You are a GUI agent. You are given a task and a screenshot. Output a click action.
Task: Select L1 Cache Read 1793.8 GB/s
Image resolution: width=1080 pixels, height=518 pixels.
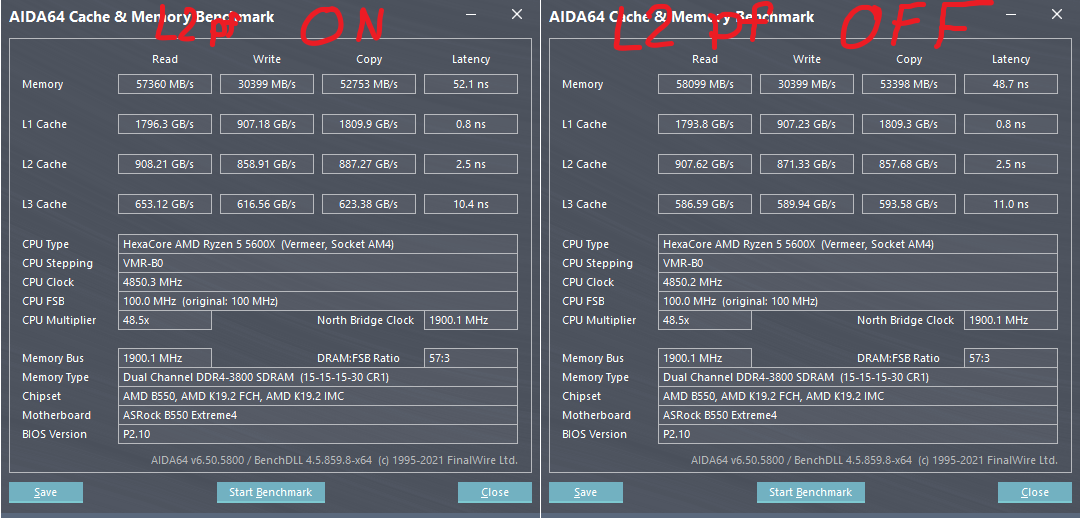tap(705, 124)
